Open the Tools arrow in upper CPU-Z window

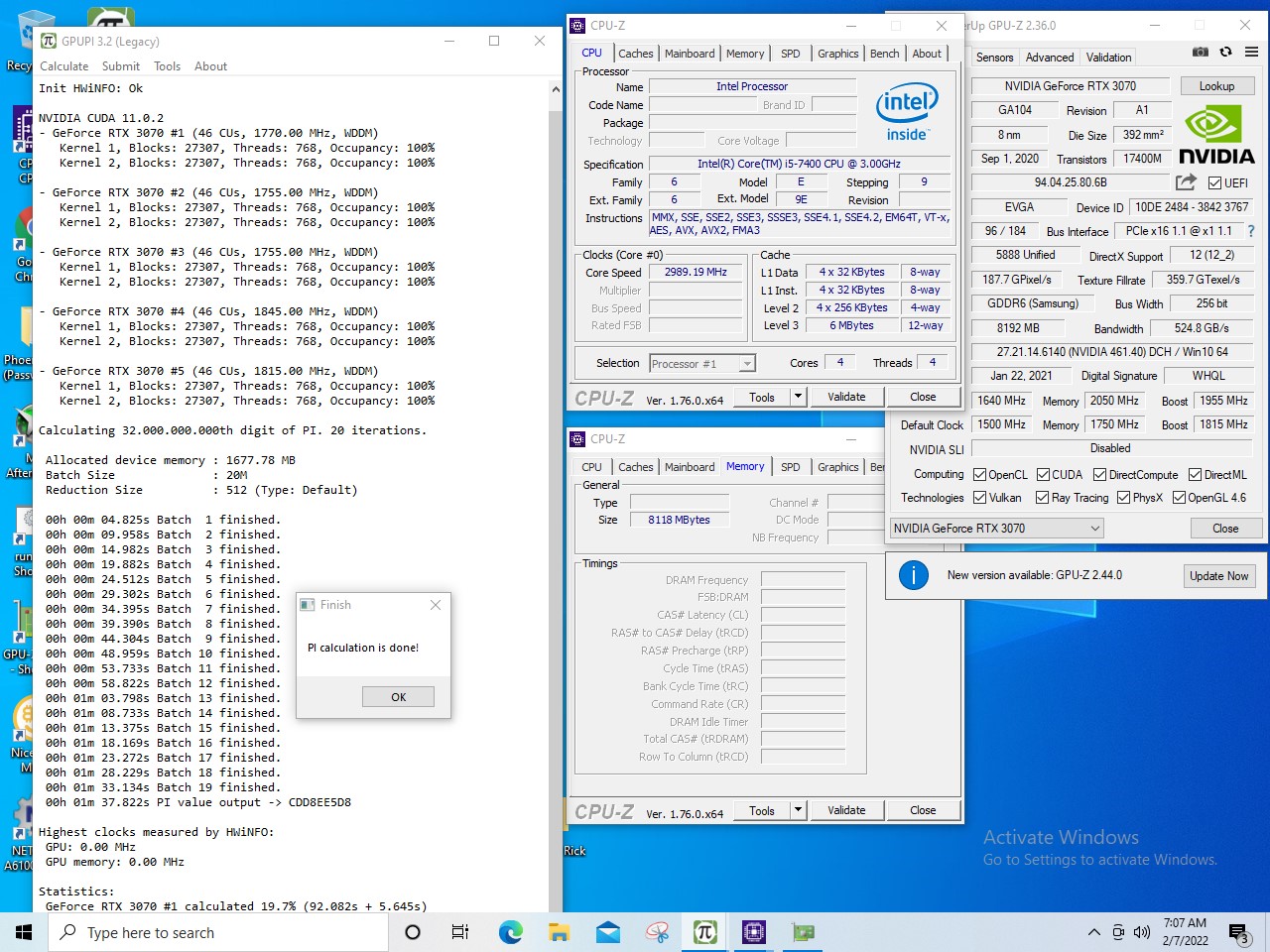tap(797, 397)
